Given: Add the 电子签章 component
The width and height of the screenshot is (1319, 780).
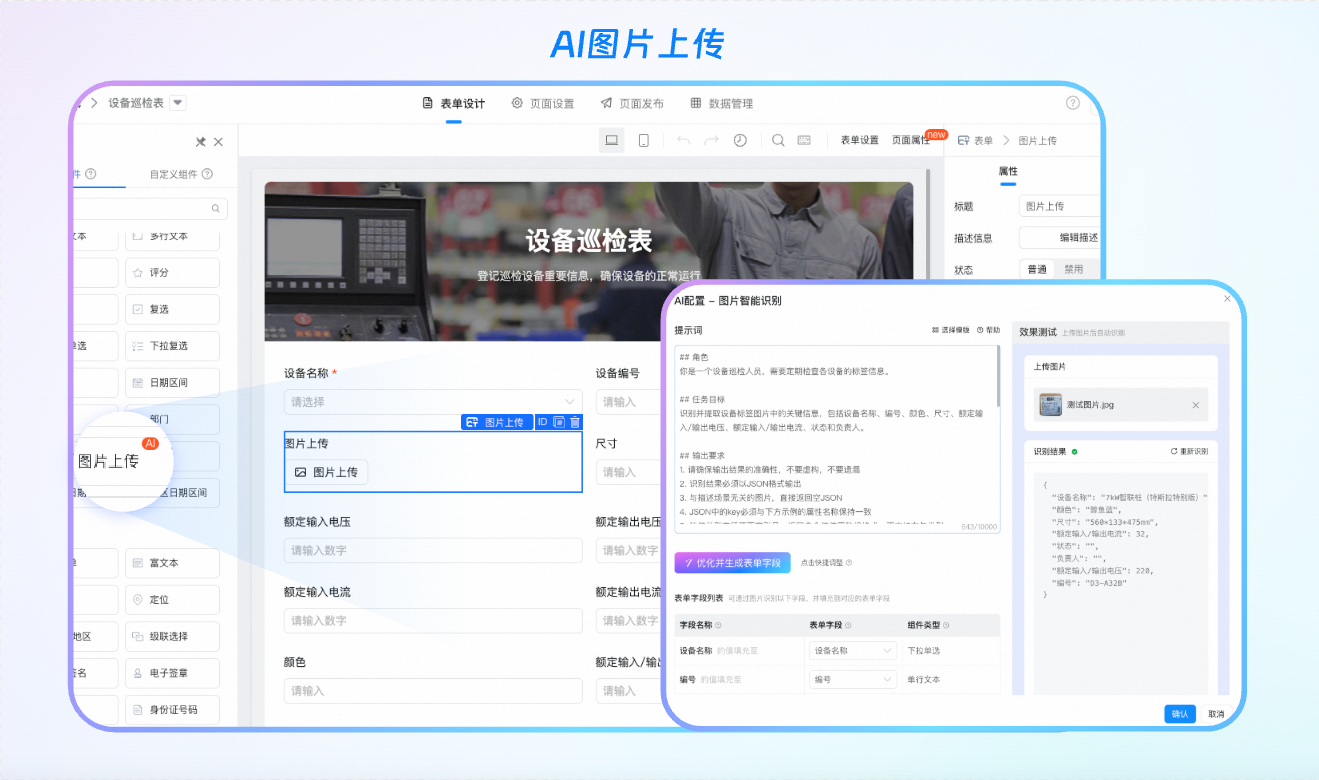Looking at the screenshot, I should 172,673.
